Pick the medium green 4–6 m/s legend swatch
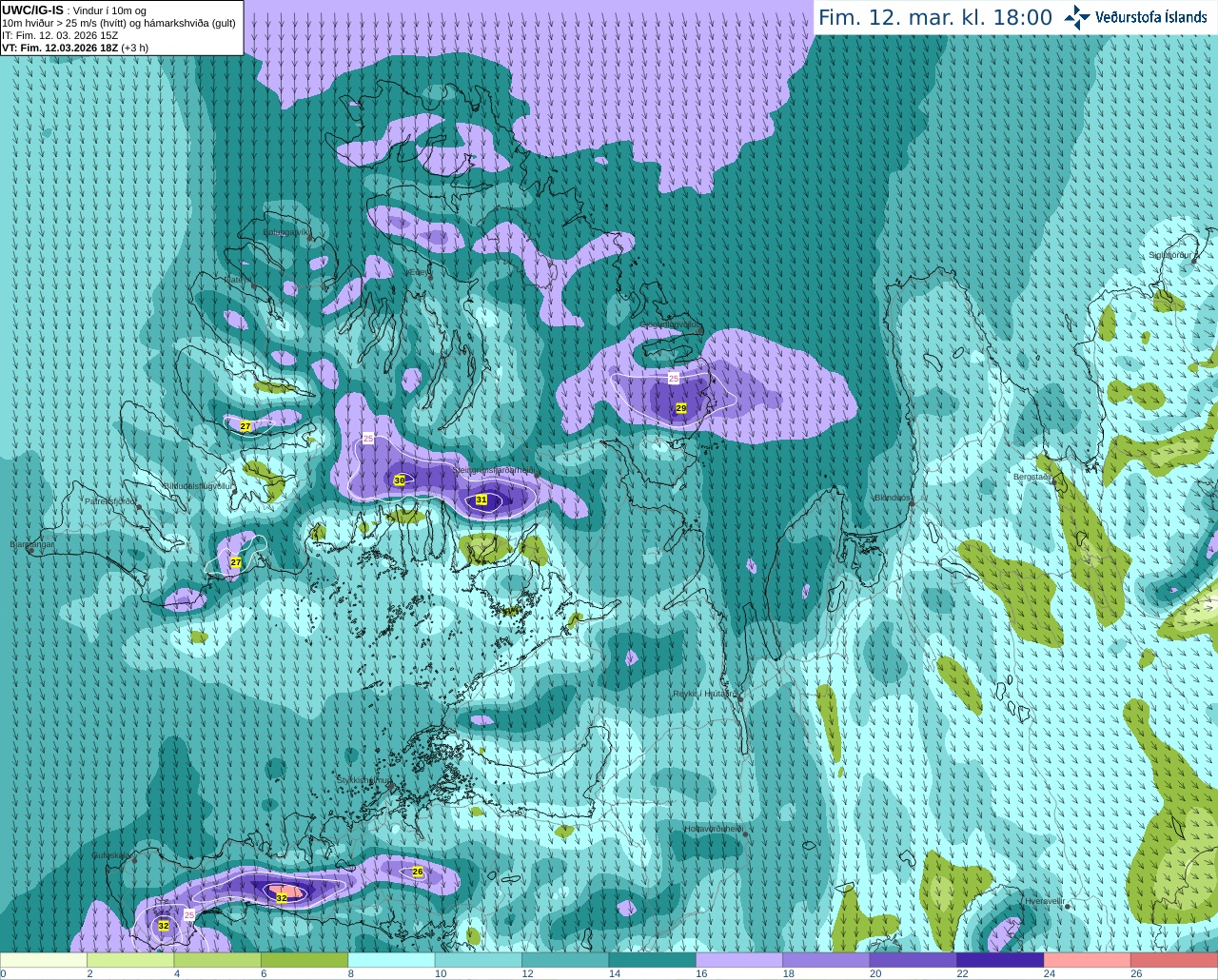Viewport: 1218px width, 980px height. point(218,960)
